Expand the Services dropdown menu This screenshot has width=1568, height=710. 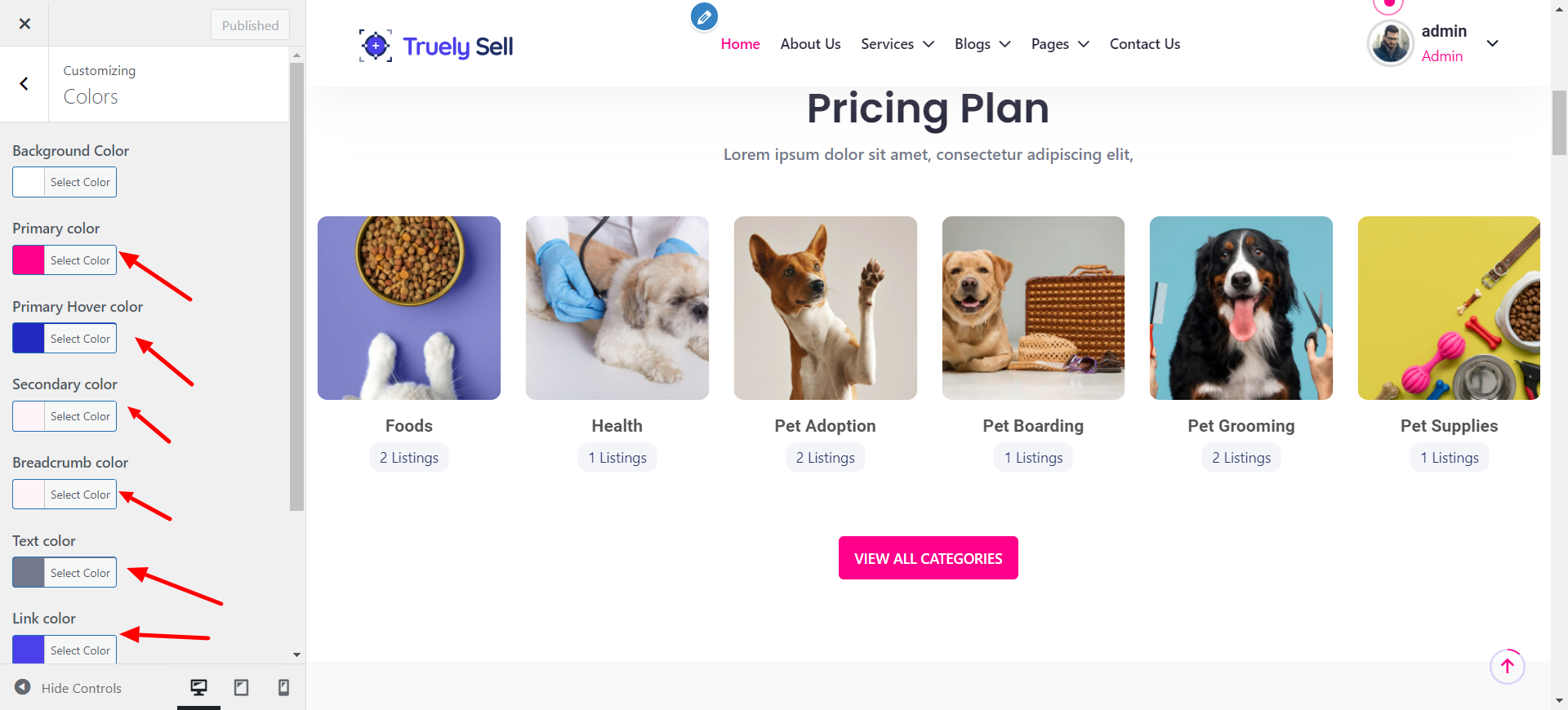(x=897, y=44)
